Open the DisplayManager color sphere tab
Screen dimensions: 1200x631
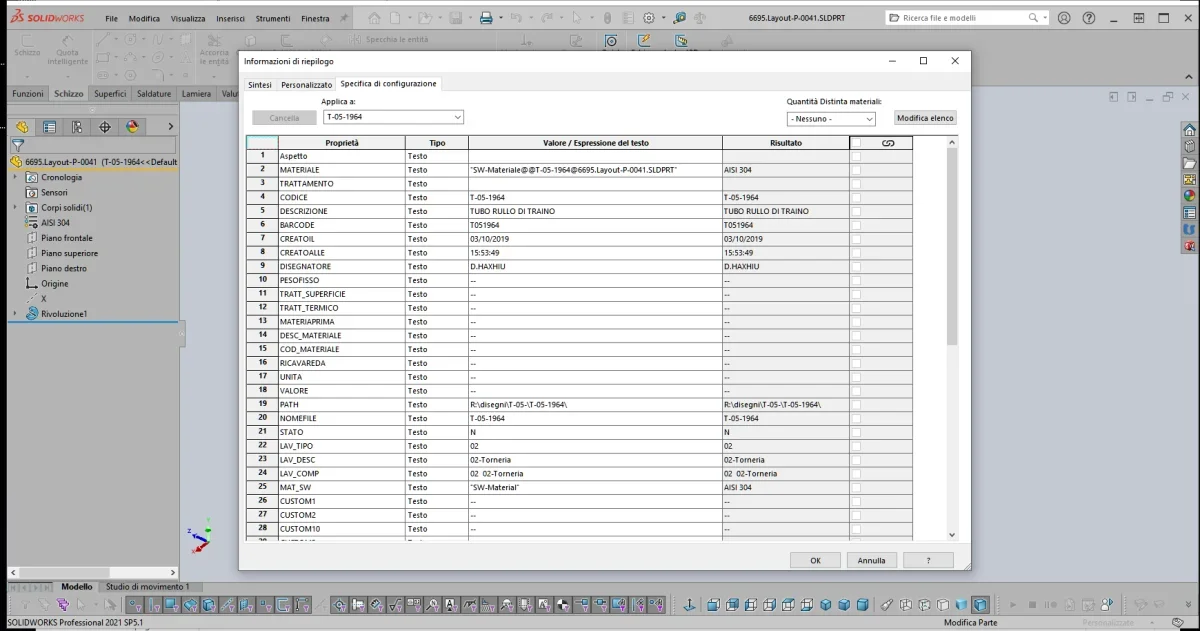coord(131,127)
